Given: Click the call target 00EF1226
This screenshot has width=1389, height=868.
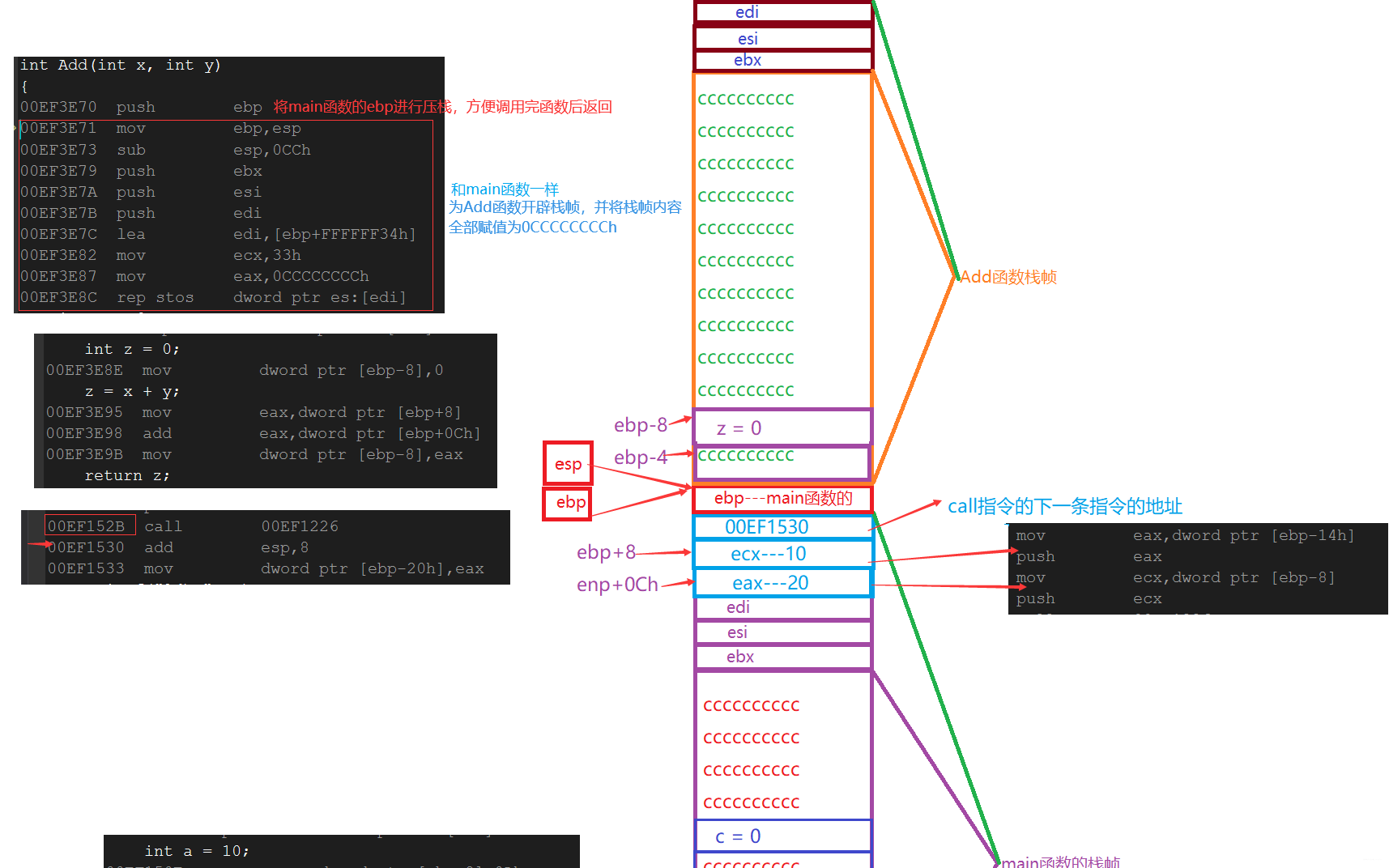Looking at the screenshot, I should tap(300, 526).
